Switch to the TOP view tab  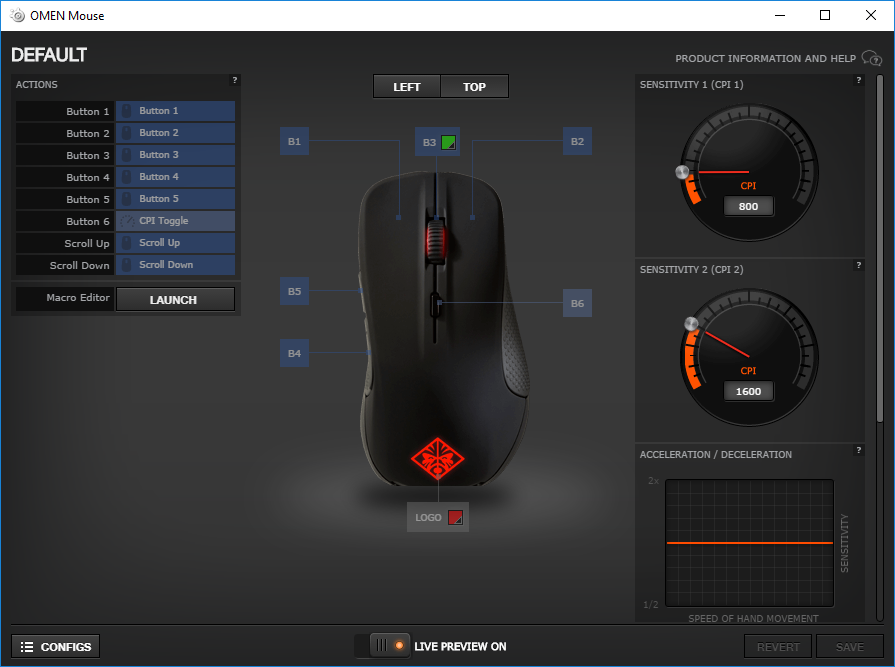click(x=474, y=87)
